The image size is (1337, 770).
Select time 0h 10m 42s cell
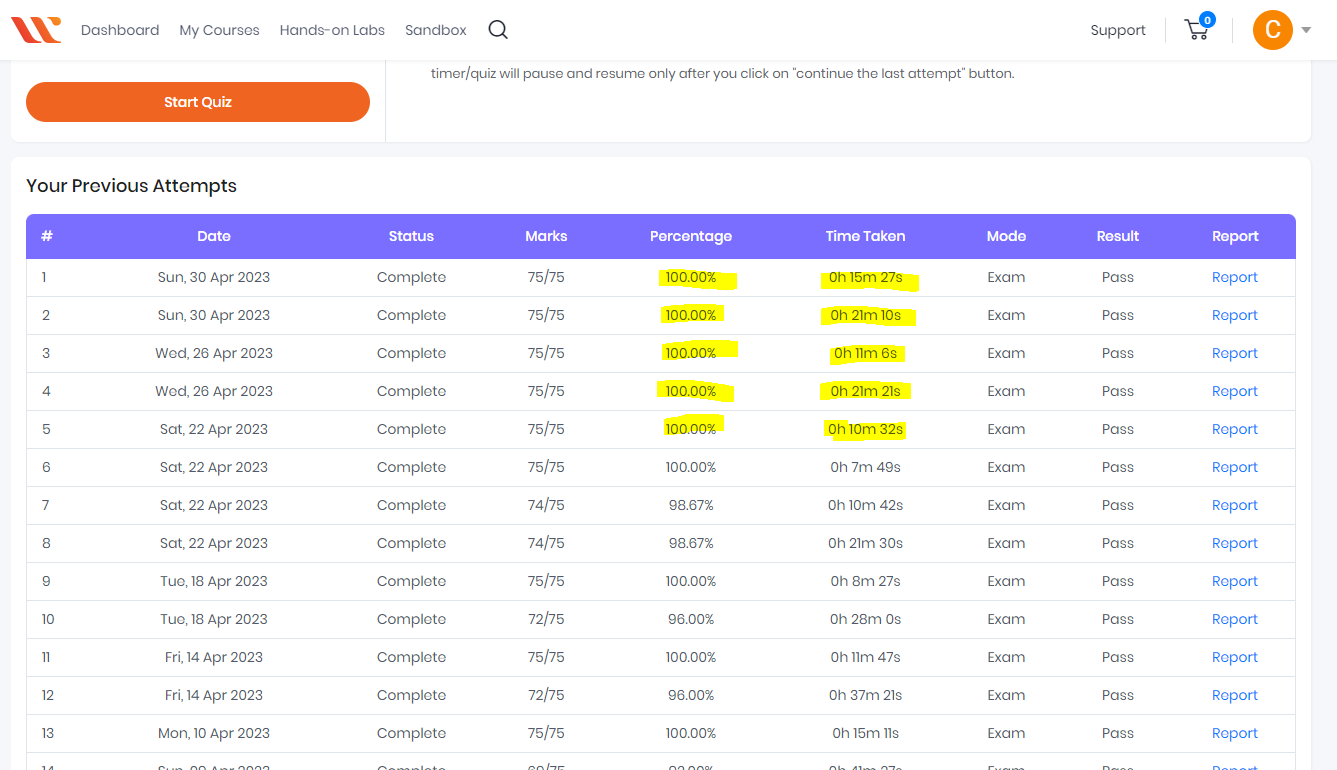[865, 505]
